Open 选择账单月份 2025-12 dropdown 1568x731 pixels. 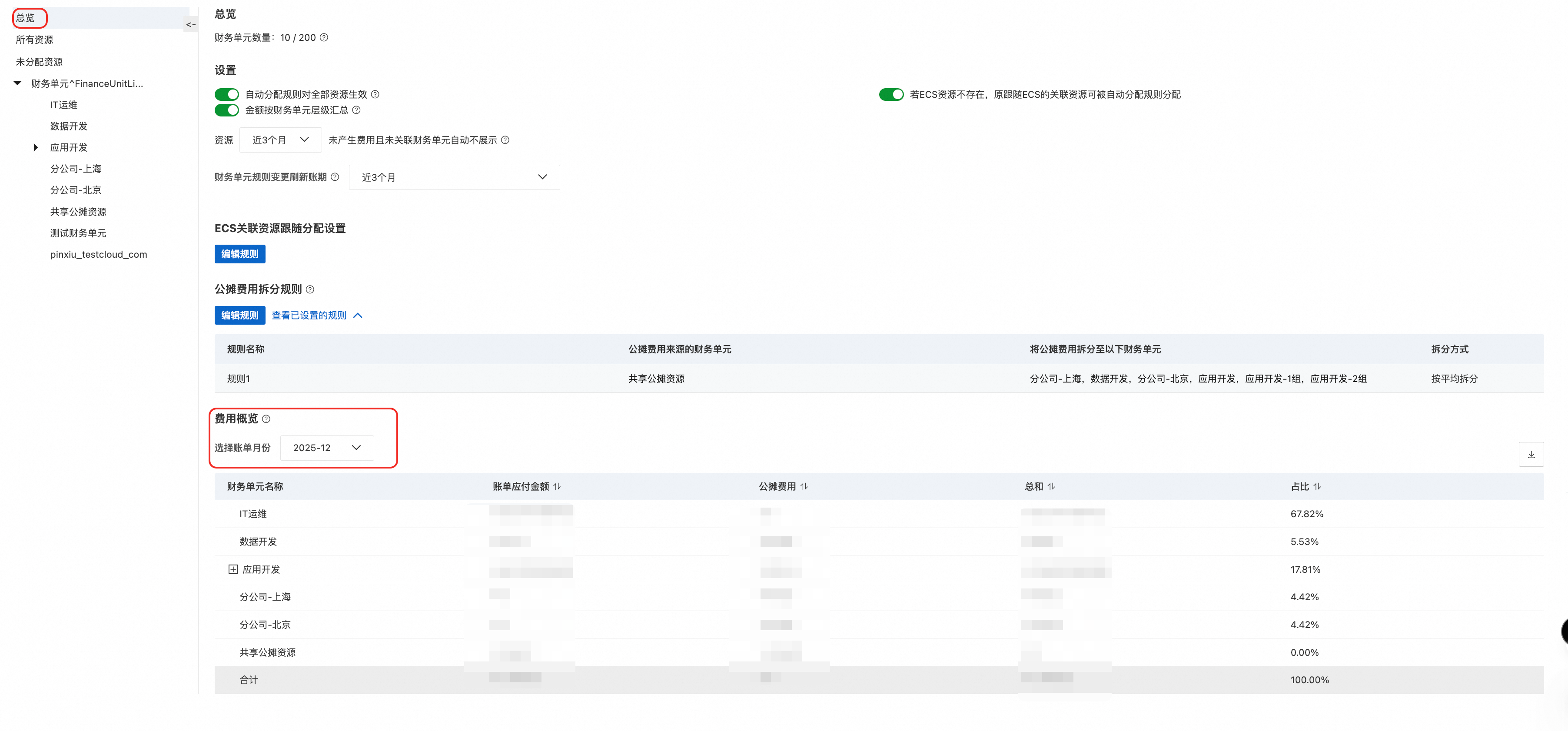[x=327, y=448]
